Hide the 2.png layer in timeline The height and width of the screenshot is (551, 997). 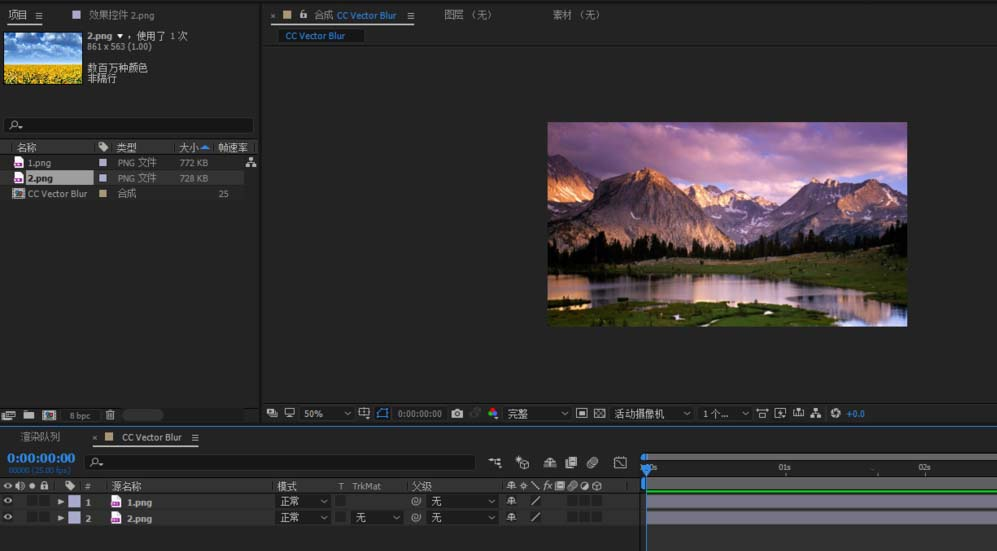coord(8,518)
